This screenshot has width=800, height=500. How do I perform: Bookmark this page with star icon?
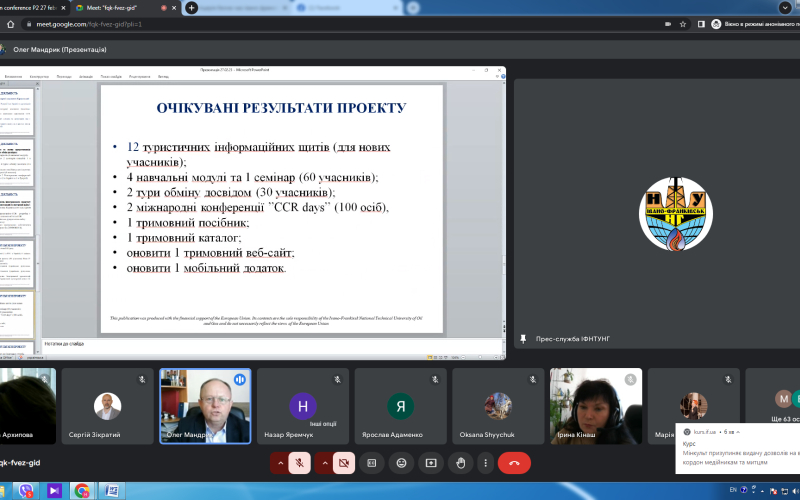(683, 24)
